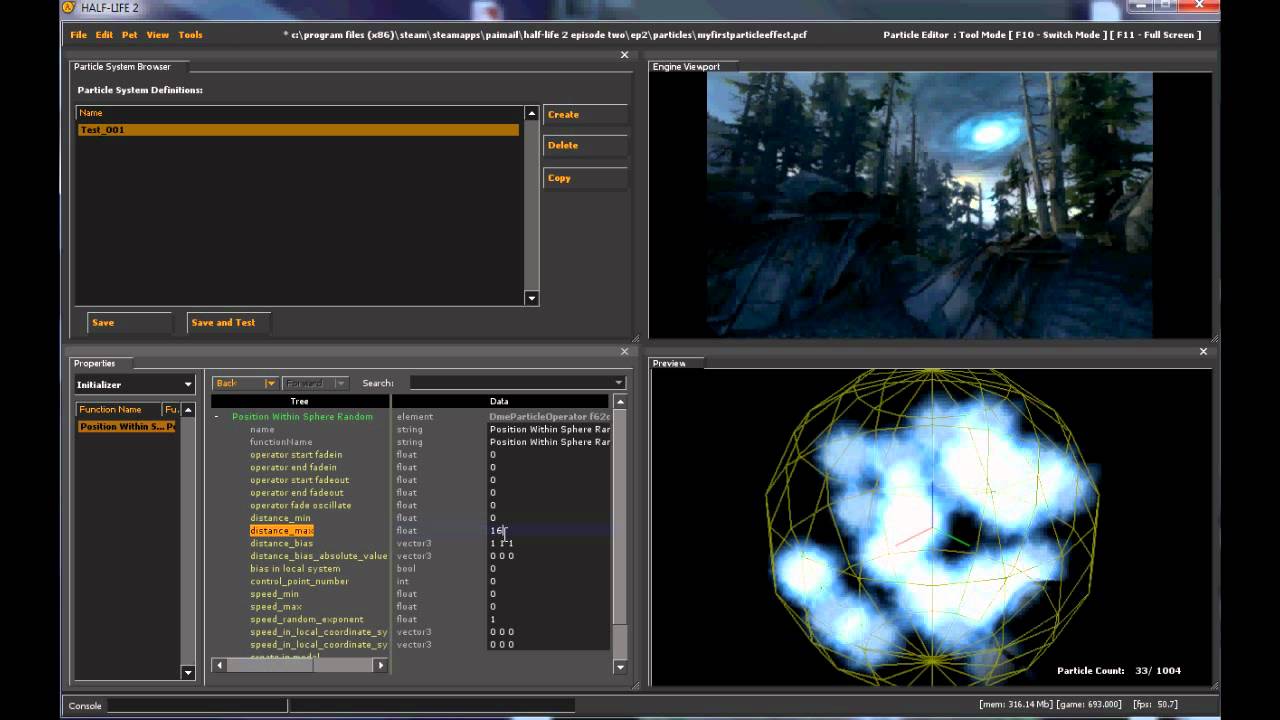The image size is (1280, 720).
Task: Click the Forward navigation button
Action: coord(308,383)
